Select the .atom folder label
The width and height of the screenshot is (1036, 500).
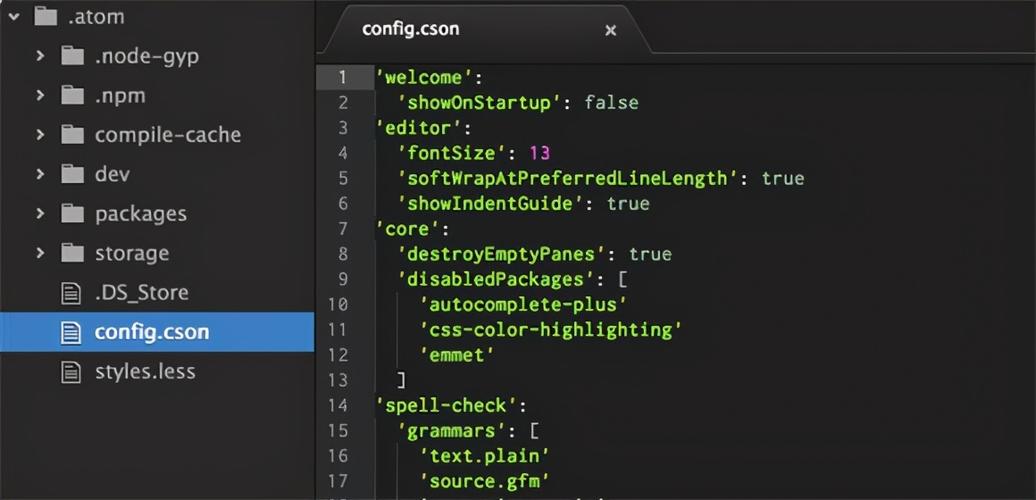point(96,17)
